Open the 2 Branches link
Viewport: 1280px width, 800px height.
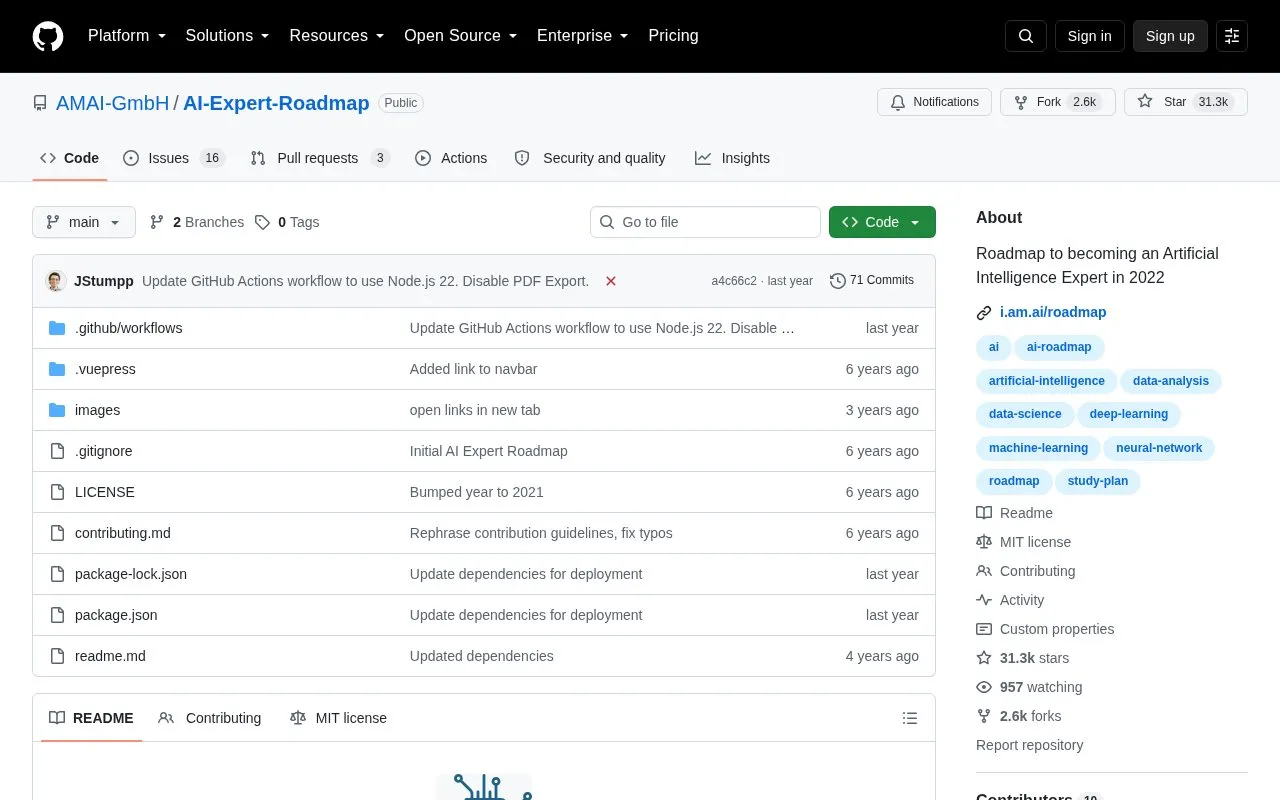tap(197, 222)
